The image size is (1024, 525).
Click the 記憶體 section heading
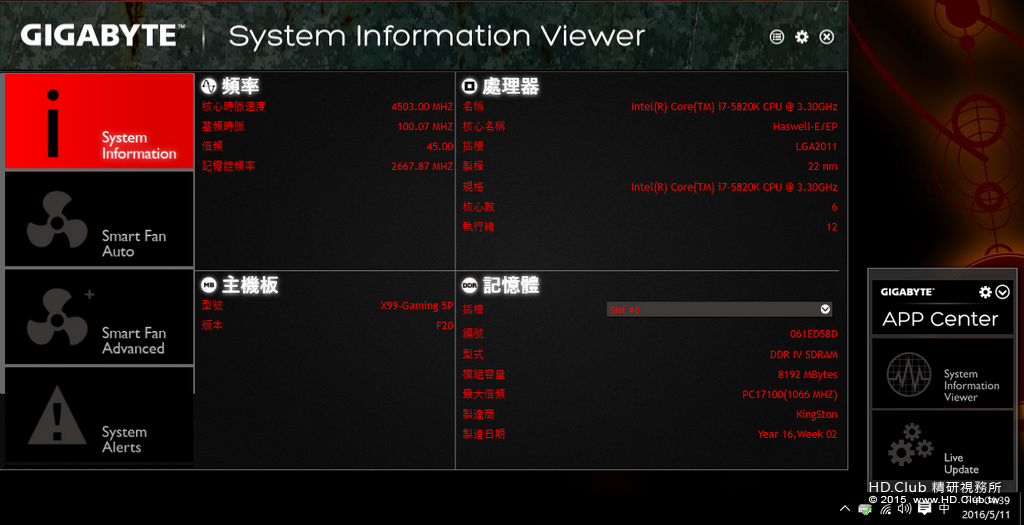pos(511,285)
